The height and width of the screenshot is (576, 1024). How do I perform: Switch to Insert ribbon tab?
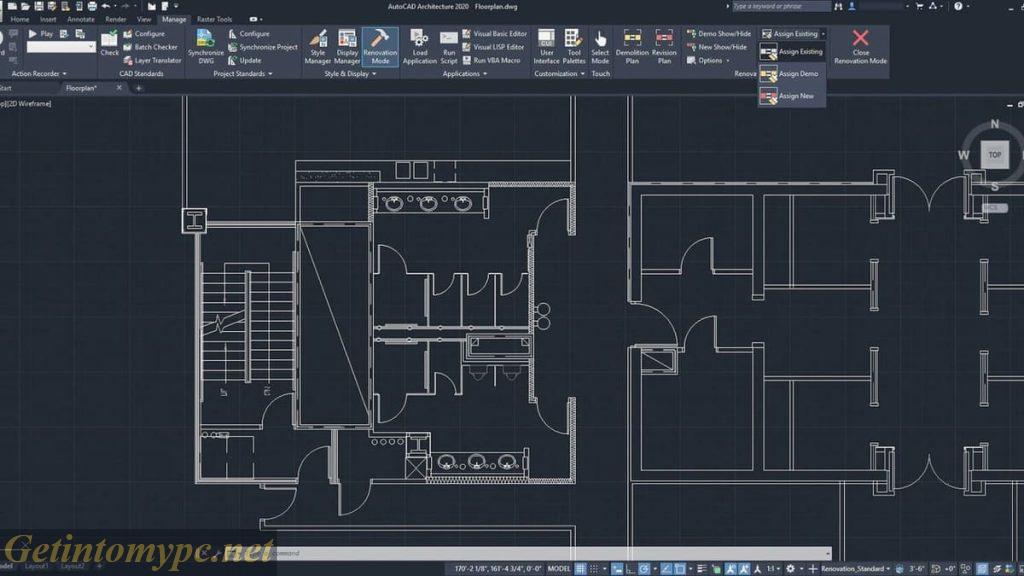coord(48,20)
